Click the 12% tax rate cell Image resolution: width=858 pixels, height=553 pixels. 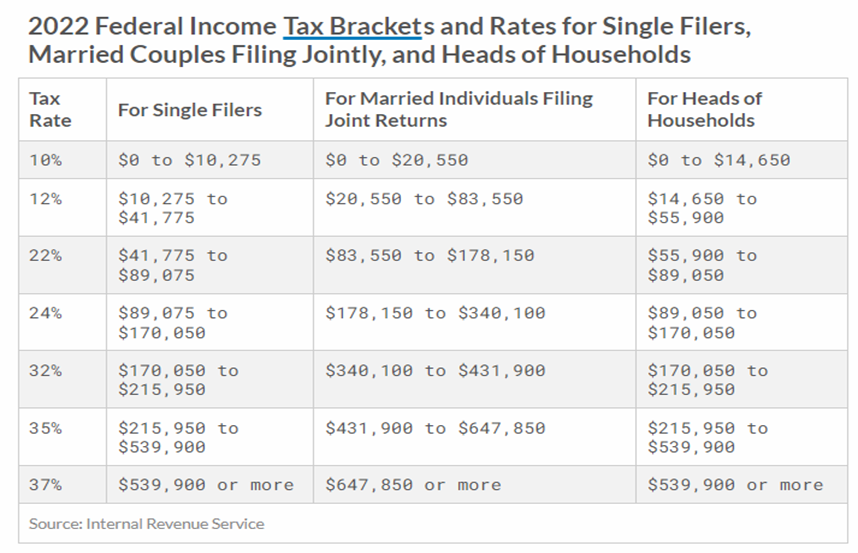(45, 199)
